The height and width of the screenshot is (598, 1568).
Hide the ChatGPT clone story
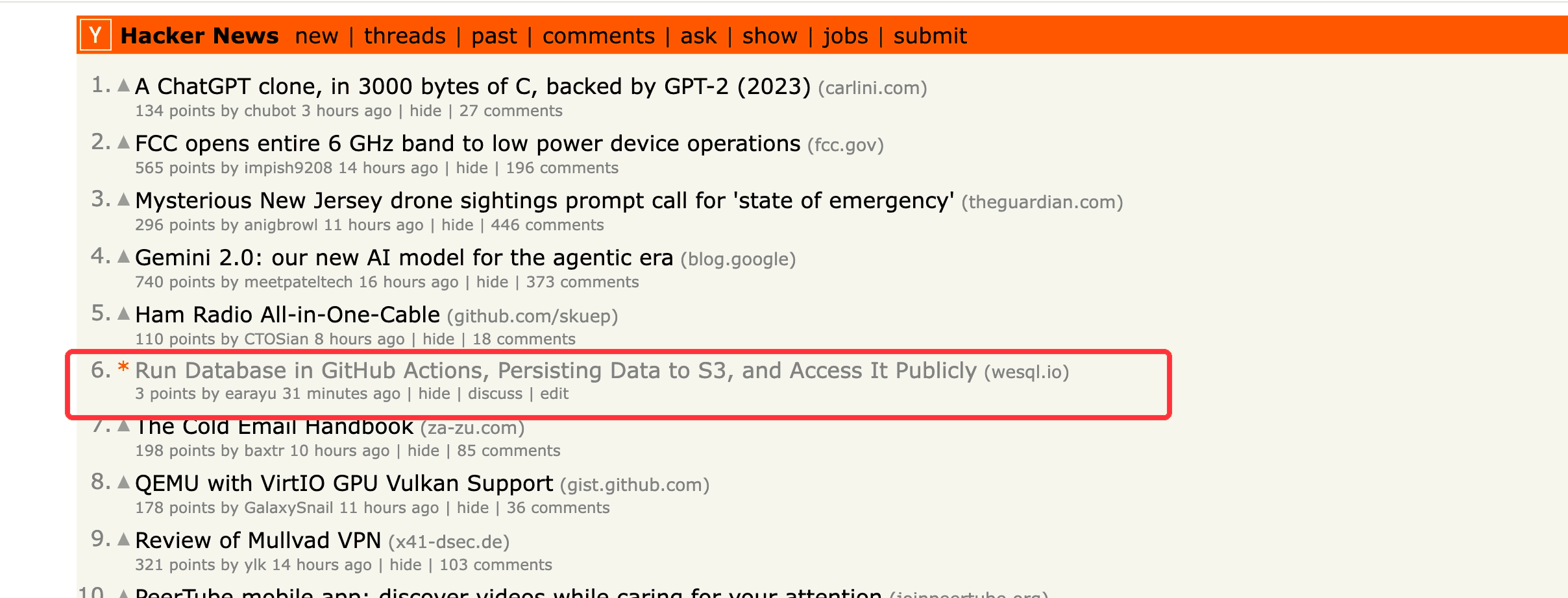[425, 111]
